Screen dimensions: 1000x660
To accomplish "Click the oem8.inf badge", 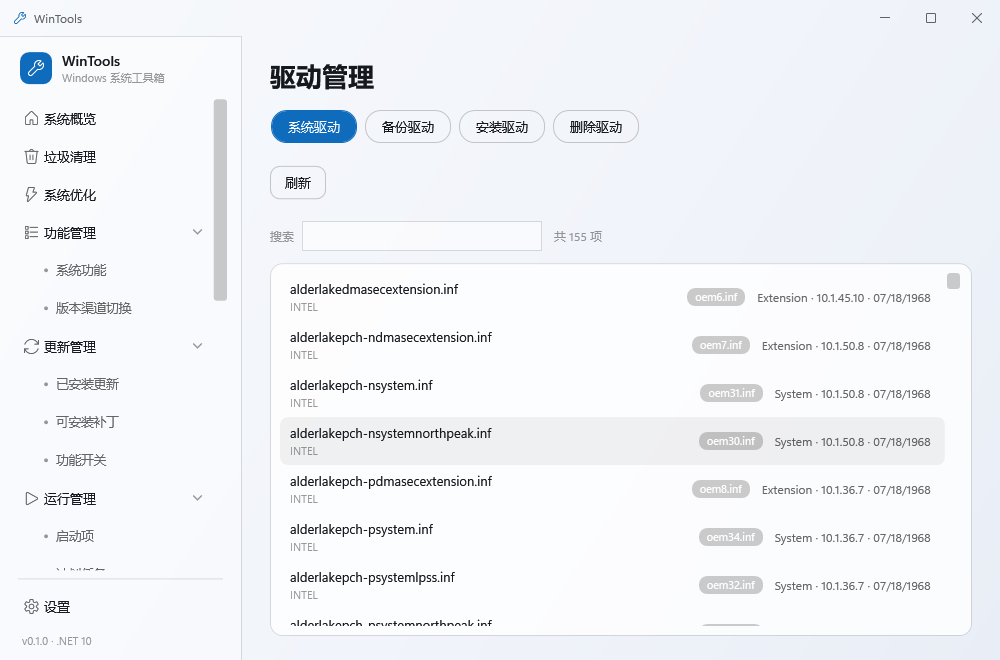I will 721,489.
